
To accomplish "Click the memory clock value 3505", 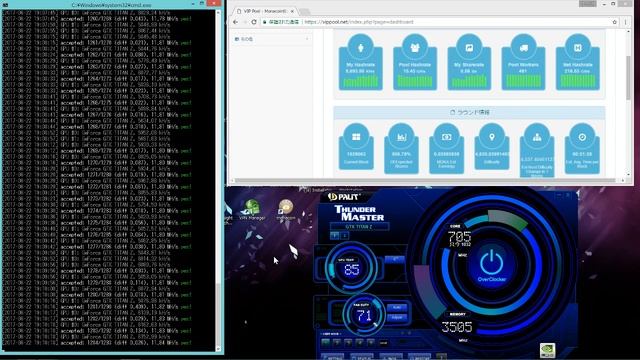I will 457,327.
